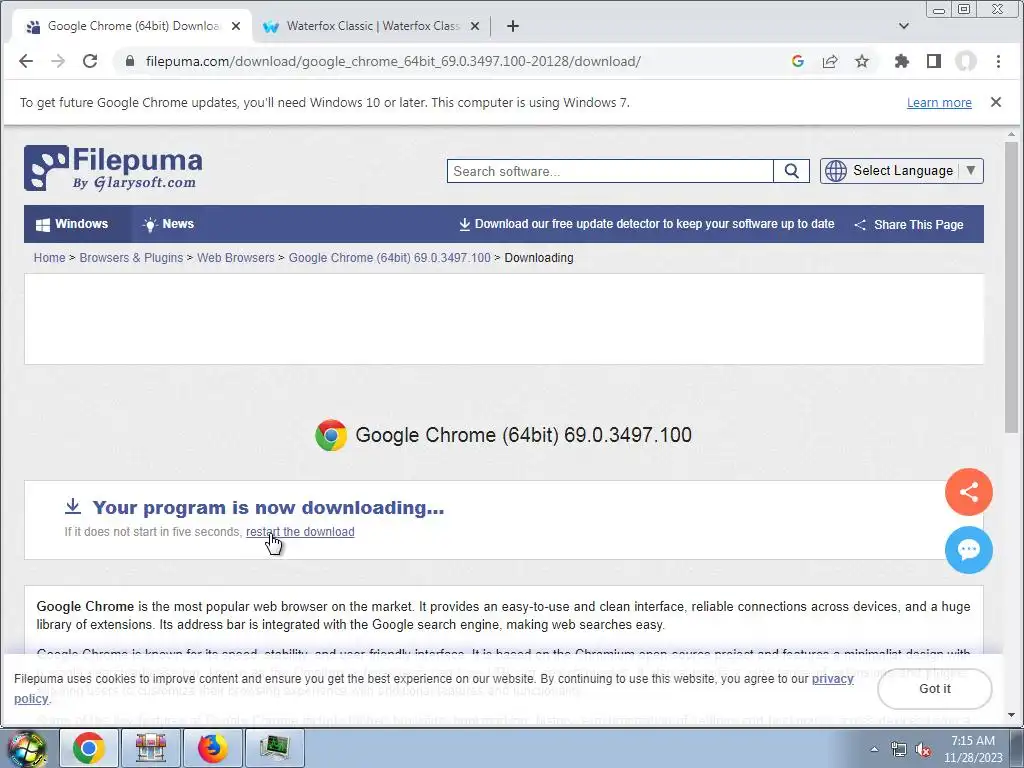This screenshot has width=1024, height=768.
Task: Click the scrollbar down arrow
Action: (x=1011, y=715)
